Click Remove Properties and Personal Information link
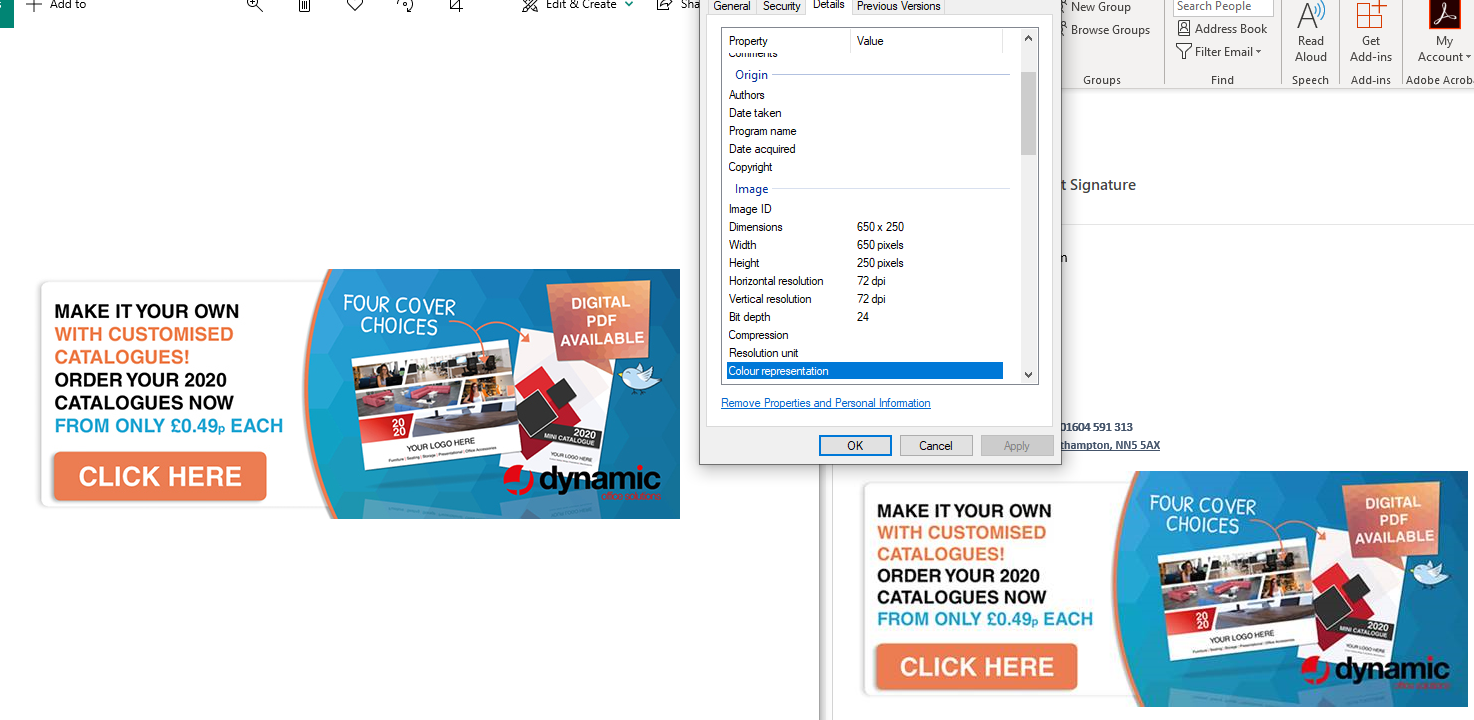This screenshot has height=720, width=1474. tap(825, 402)
